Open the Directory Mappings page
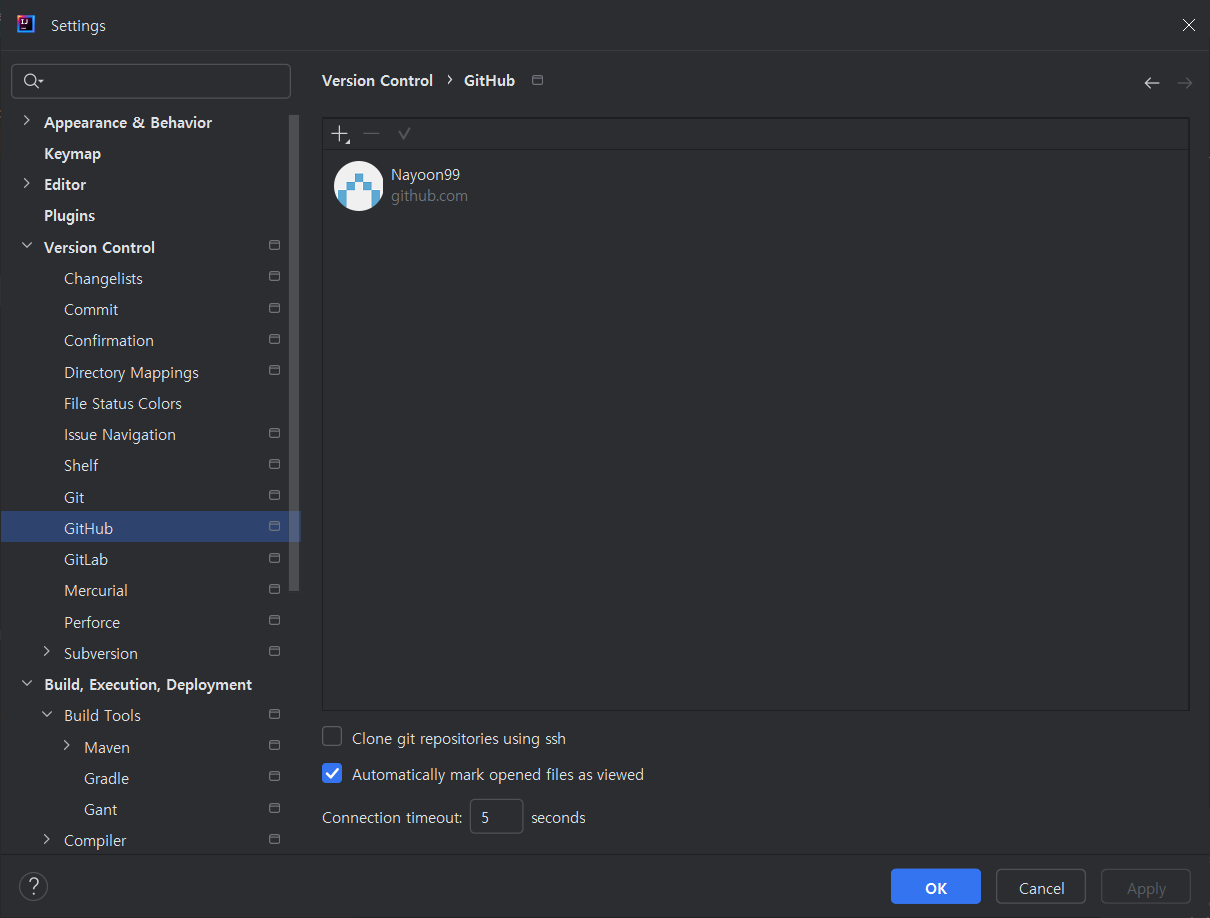 [x=131, y=373]
